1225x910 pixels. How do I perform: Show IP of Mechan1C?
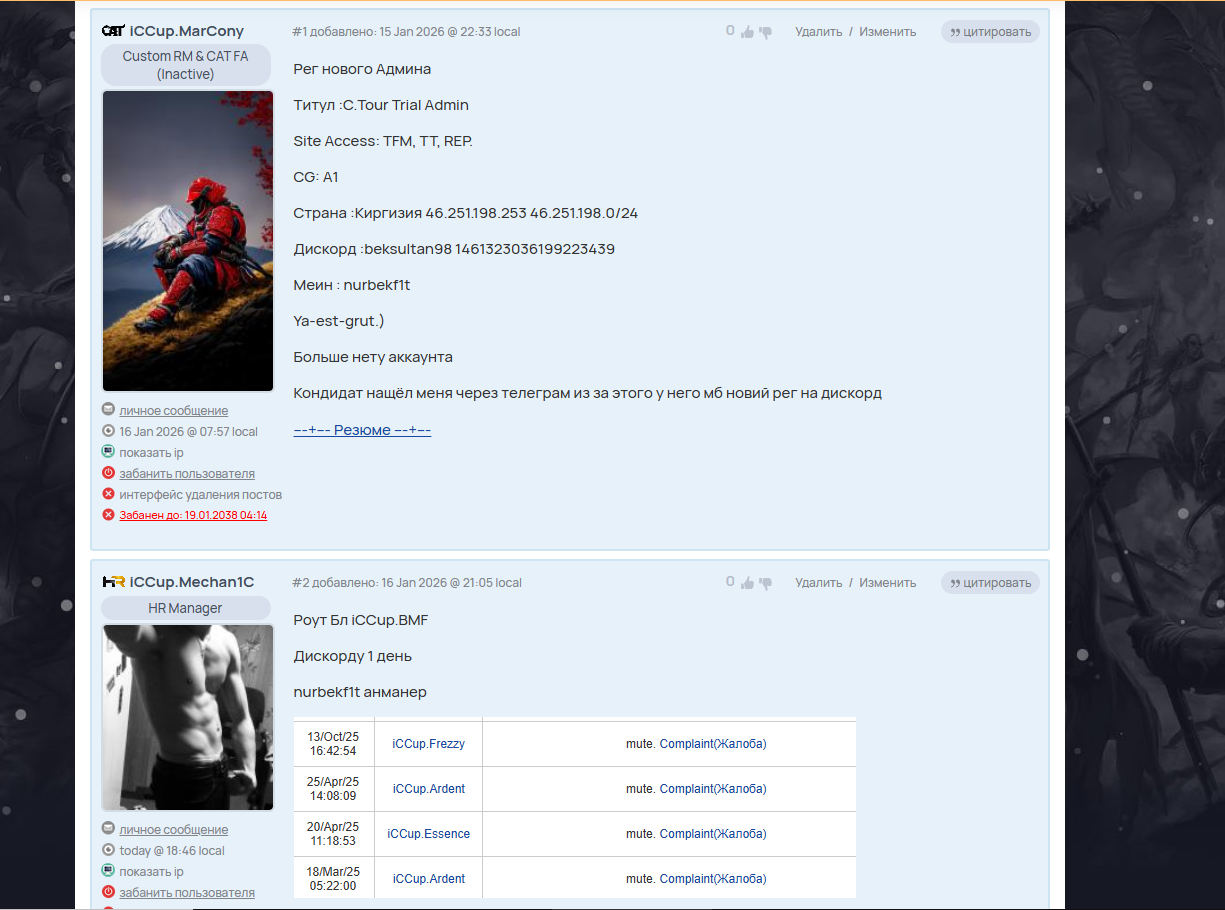pyautogui.click(x=151, y=872)
